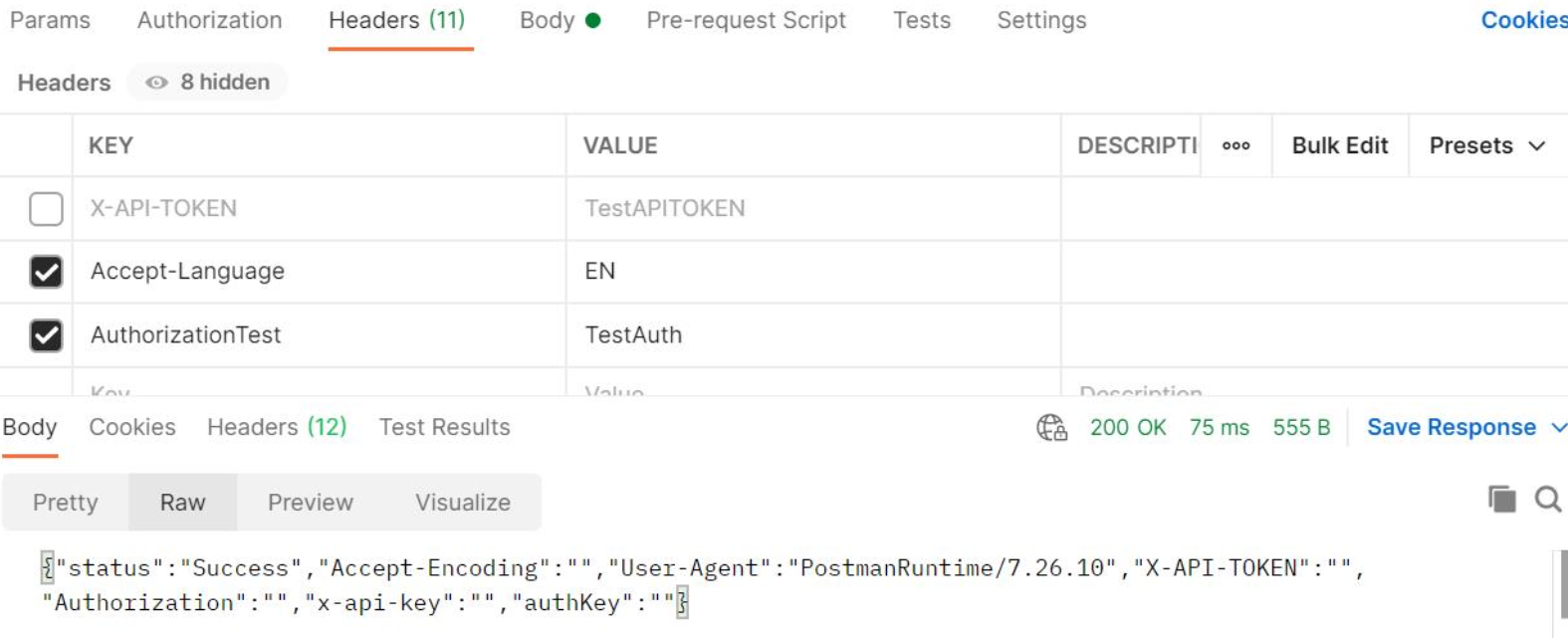Click the three-dot menu in the headers table
The image size is (1568, 638).
pyautogui.click(x=1236, y=145)
